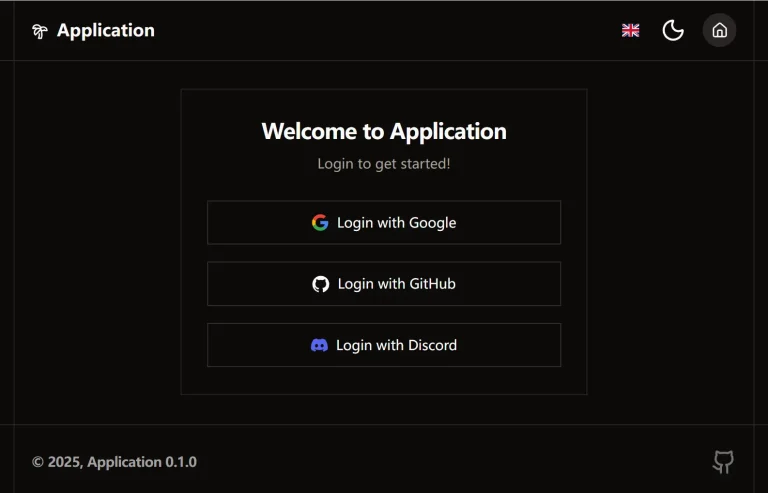Screen dimensions: 768x493
Task: Click the "© 2025" copyright text
Action: click(x=56, y=462)
